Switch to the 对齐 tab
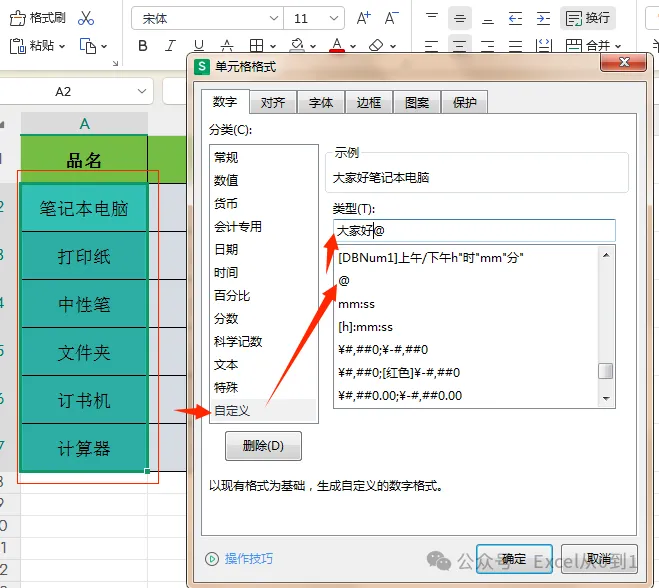The height and width of the screenshot is (588, 659). [273, 103]
